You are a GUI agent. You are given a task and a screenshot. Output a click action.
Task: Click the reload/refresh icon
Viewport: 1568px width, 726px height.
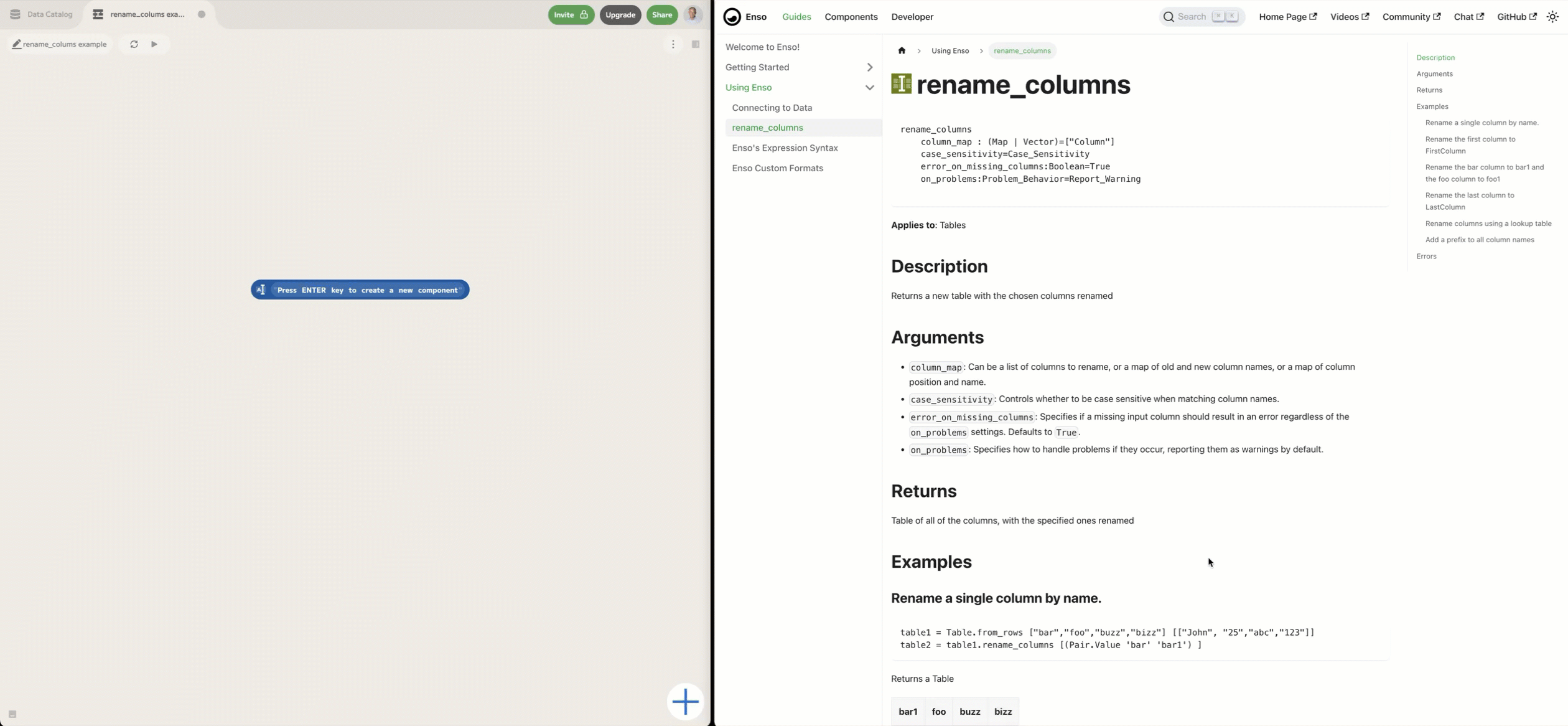coord(134,44)
